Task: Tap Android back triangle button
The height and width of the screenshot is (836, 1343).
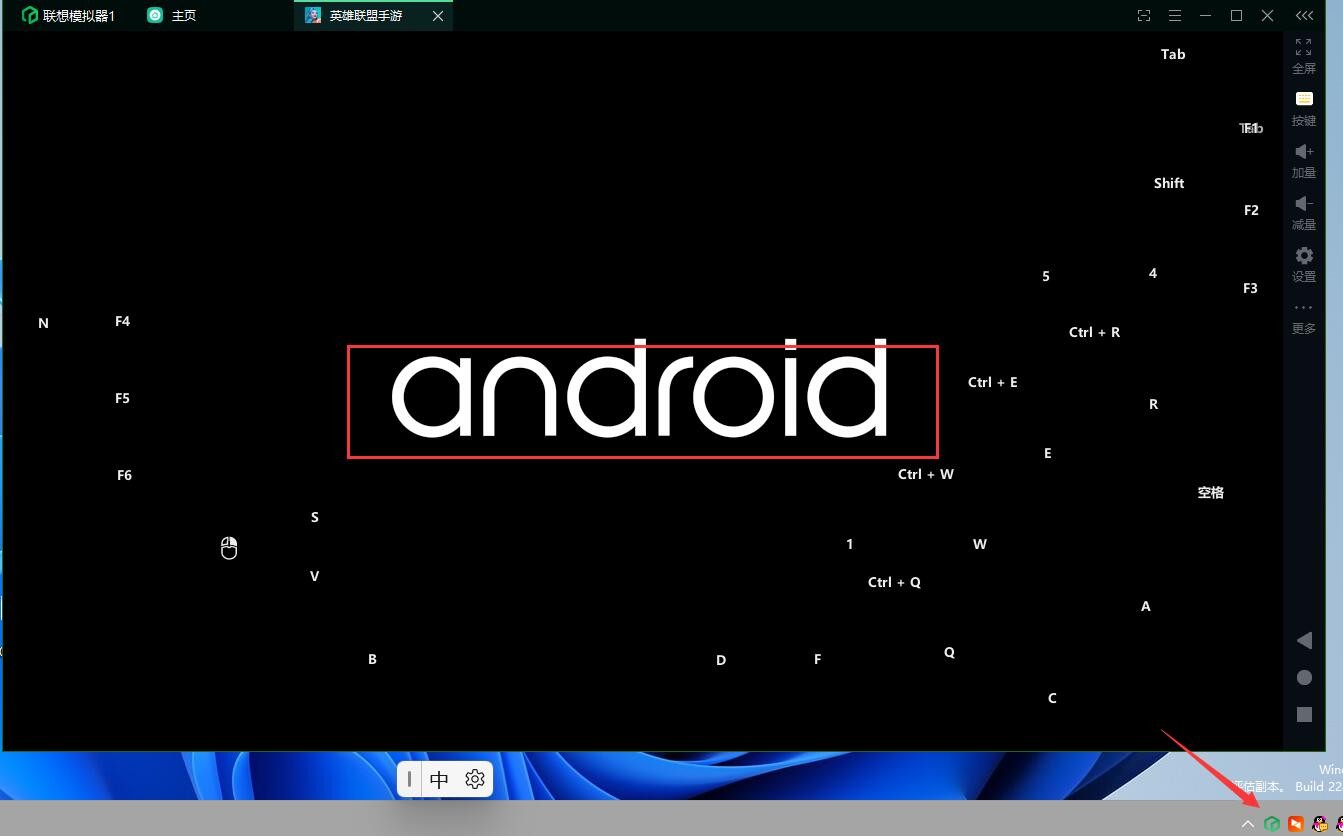Action: coord(1303,640)
